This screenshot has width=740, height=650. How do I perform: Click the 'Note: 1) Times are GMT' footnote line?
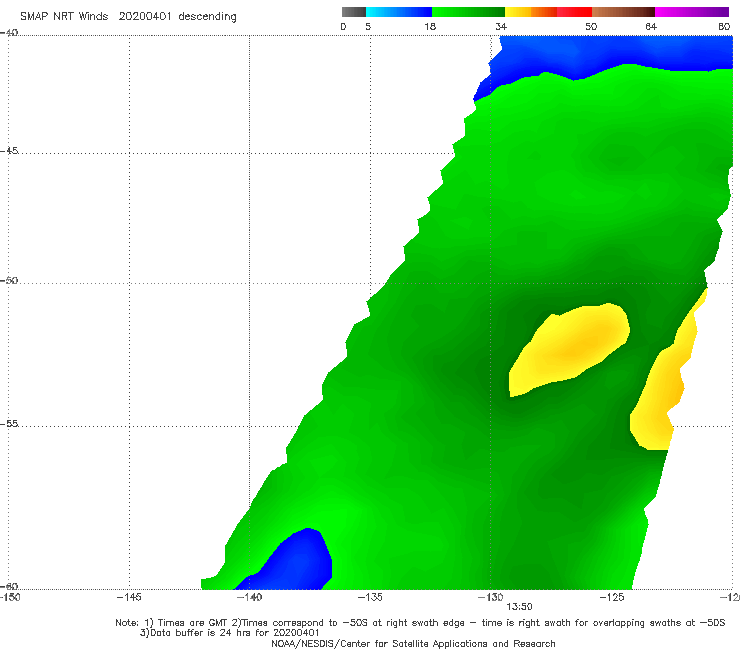420,623
